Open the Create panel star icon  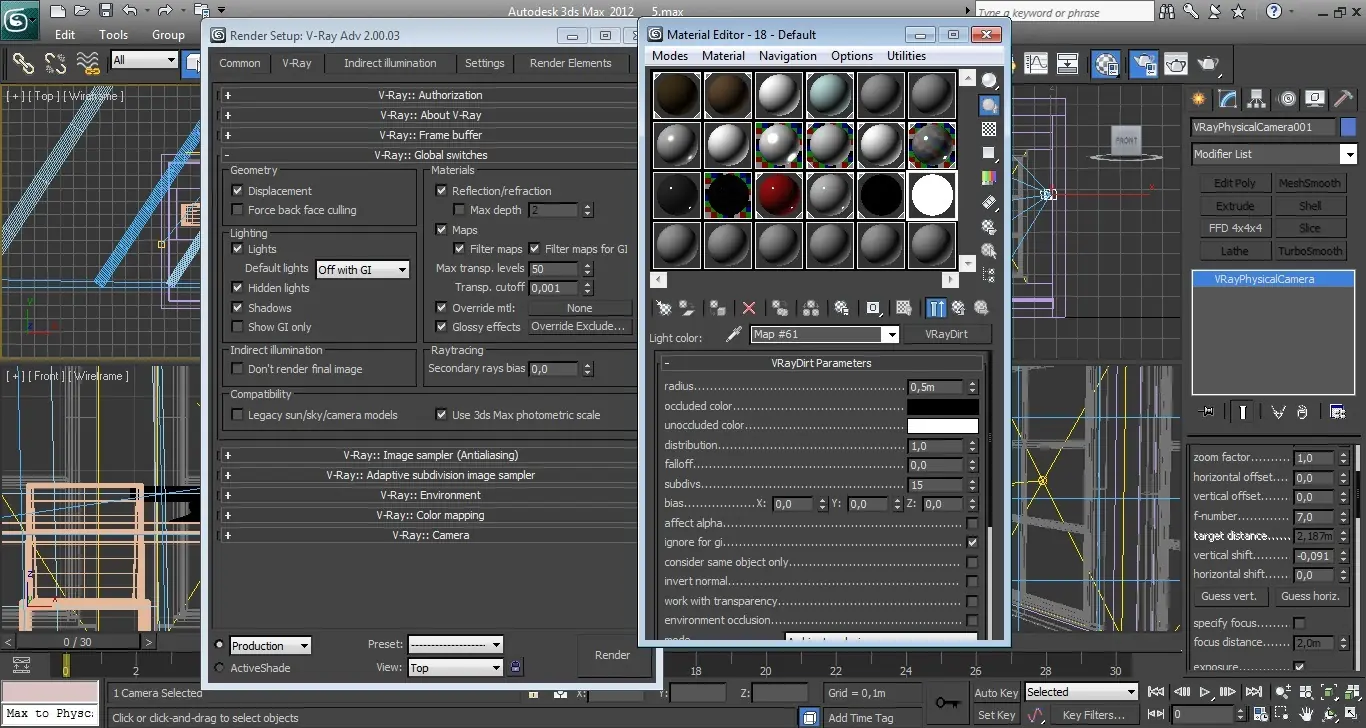click(x=1198, y=99)
